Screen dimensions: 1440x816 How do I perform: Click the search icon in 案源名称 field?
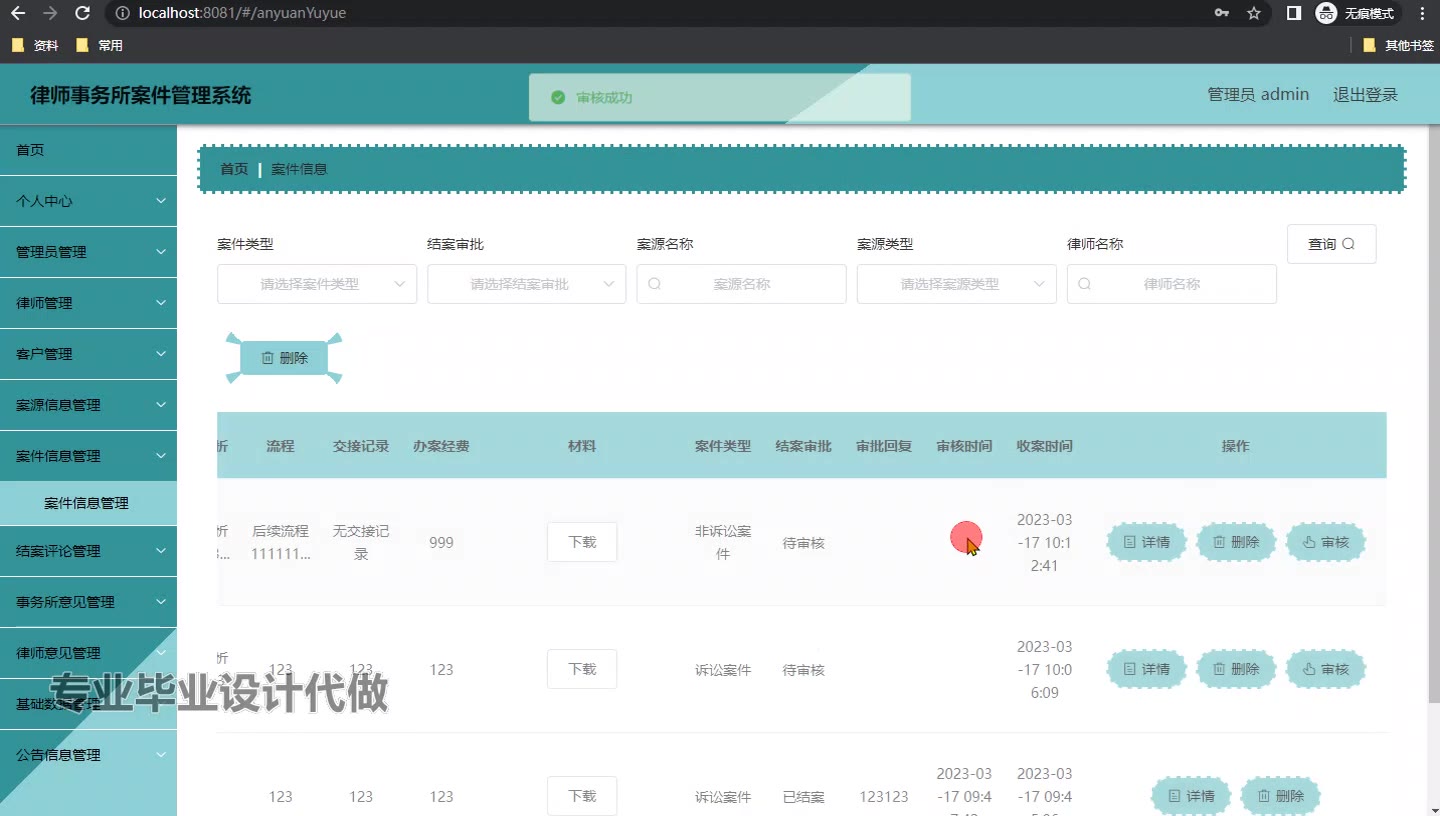[655, 284]
